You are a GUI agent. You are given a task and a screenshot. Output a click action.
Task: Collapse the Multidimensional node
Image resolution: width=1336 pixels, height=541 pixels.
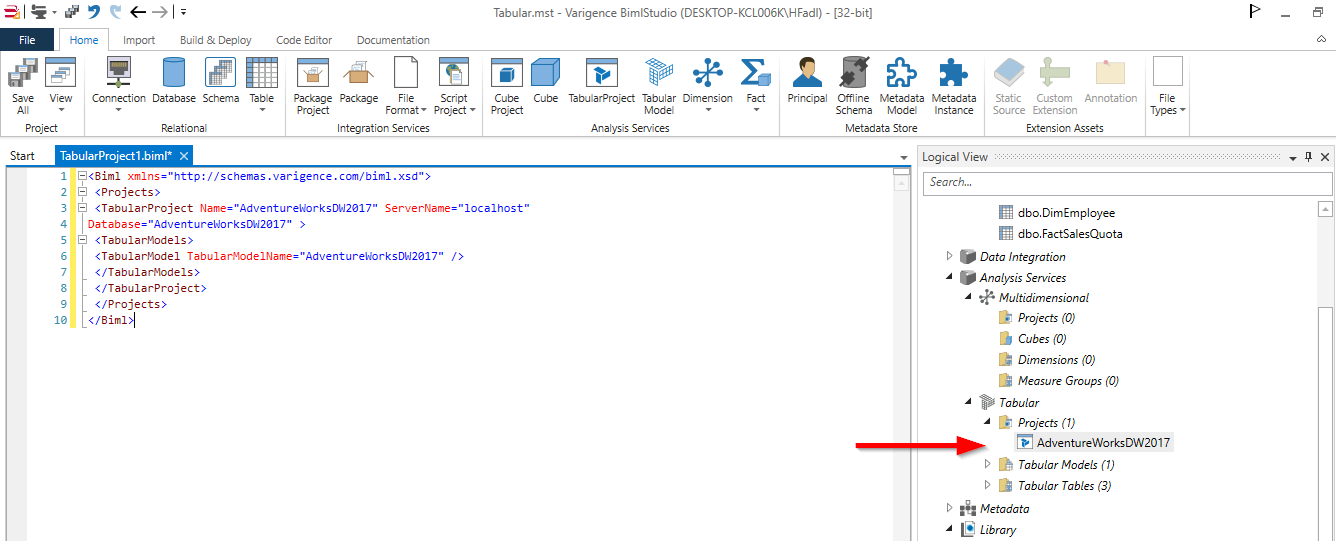point(968,297)
